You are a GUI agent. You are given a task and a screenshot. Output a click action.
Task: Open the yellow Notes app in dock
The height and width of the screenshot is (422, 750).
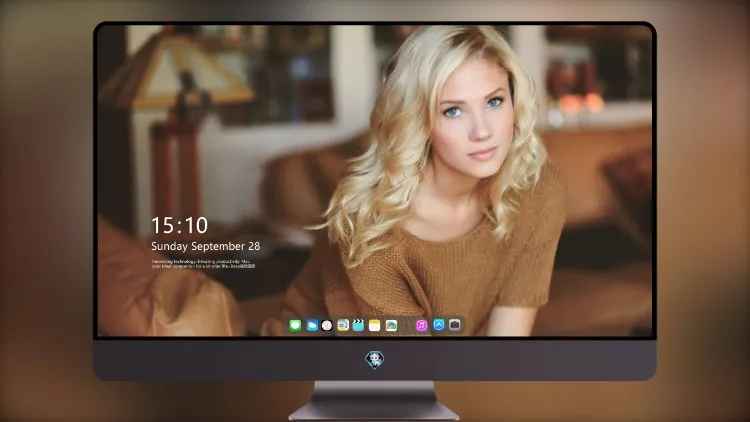click(x=375, y=325)
